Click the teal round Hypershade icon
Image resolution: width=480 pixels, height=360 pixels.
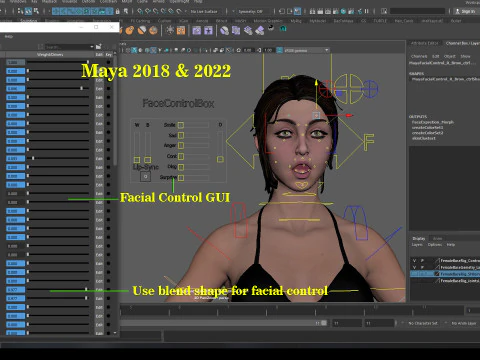tap(343, 11)
